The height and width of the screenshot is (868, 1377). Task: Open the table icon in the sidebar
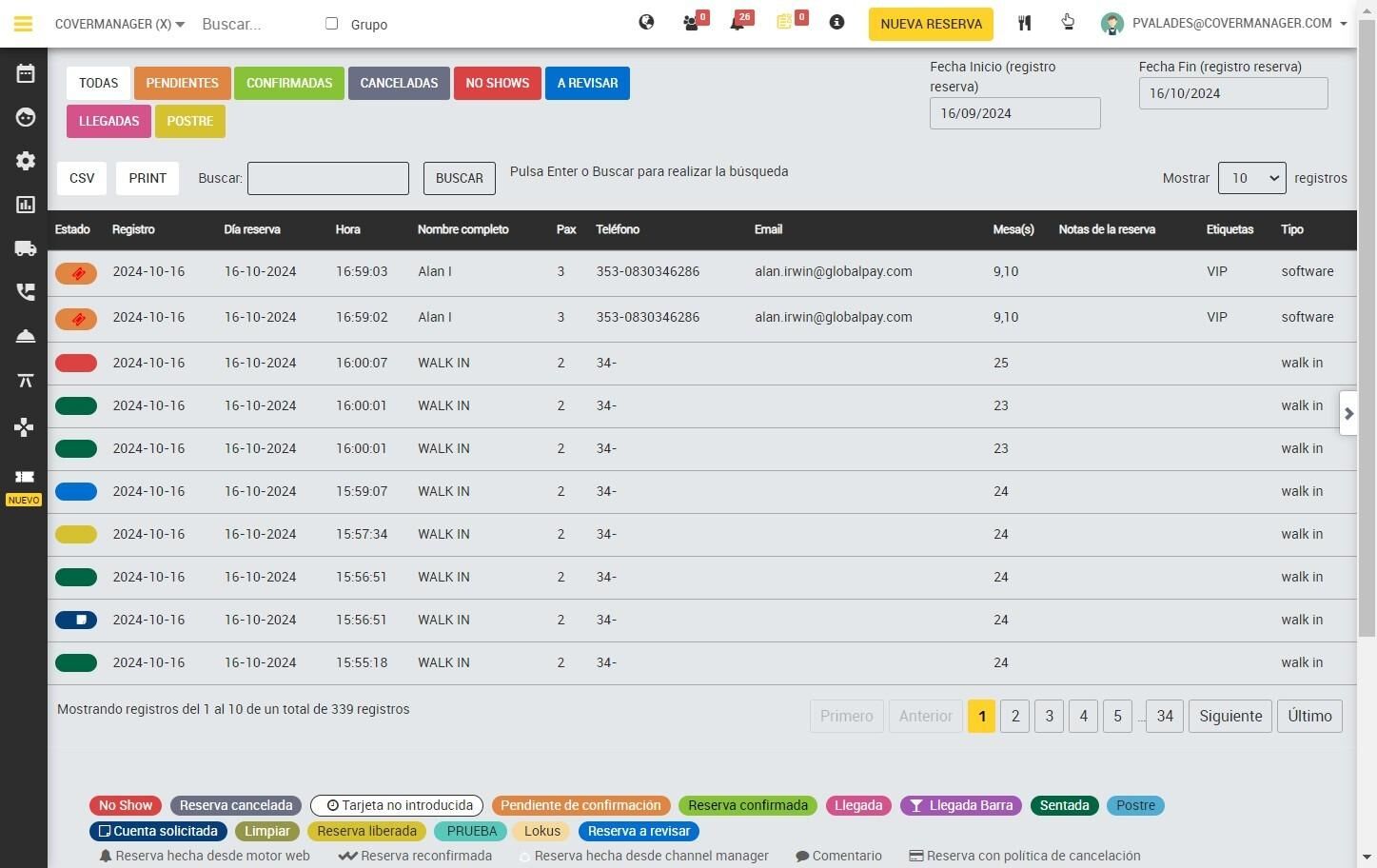25,381
